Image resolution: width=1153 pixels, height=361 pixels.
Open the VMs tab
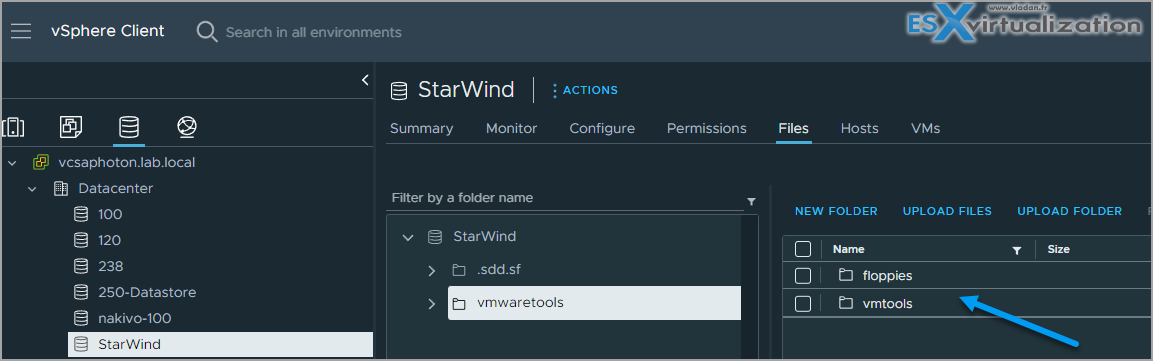[x=925, y=129]
